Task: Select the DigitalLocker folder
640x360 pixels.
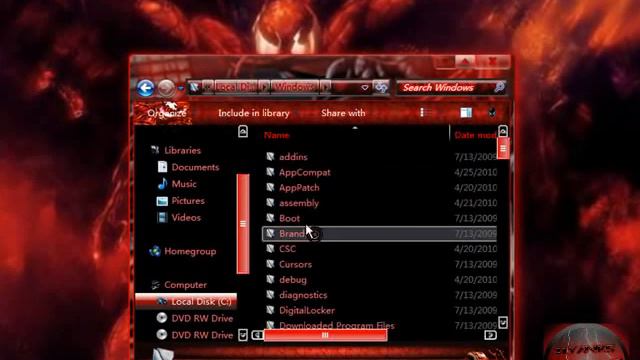Action: (307, 311)
